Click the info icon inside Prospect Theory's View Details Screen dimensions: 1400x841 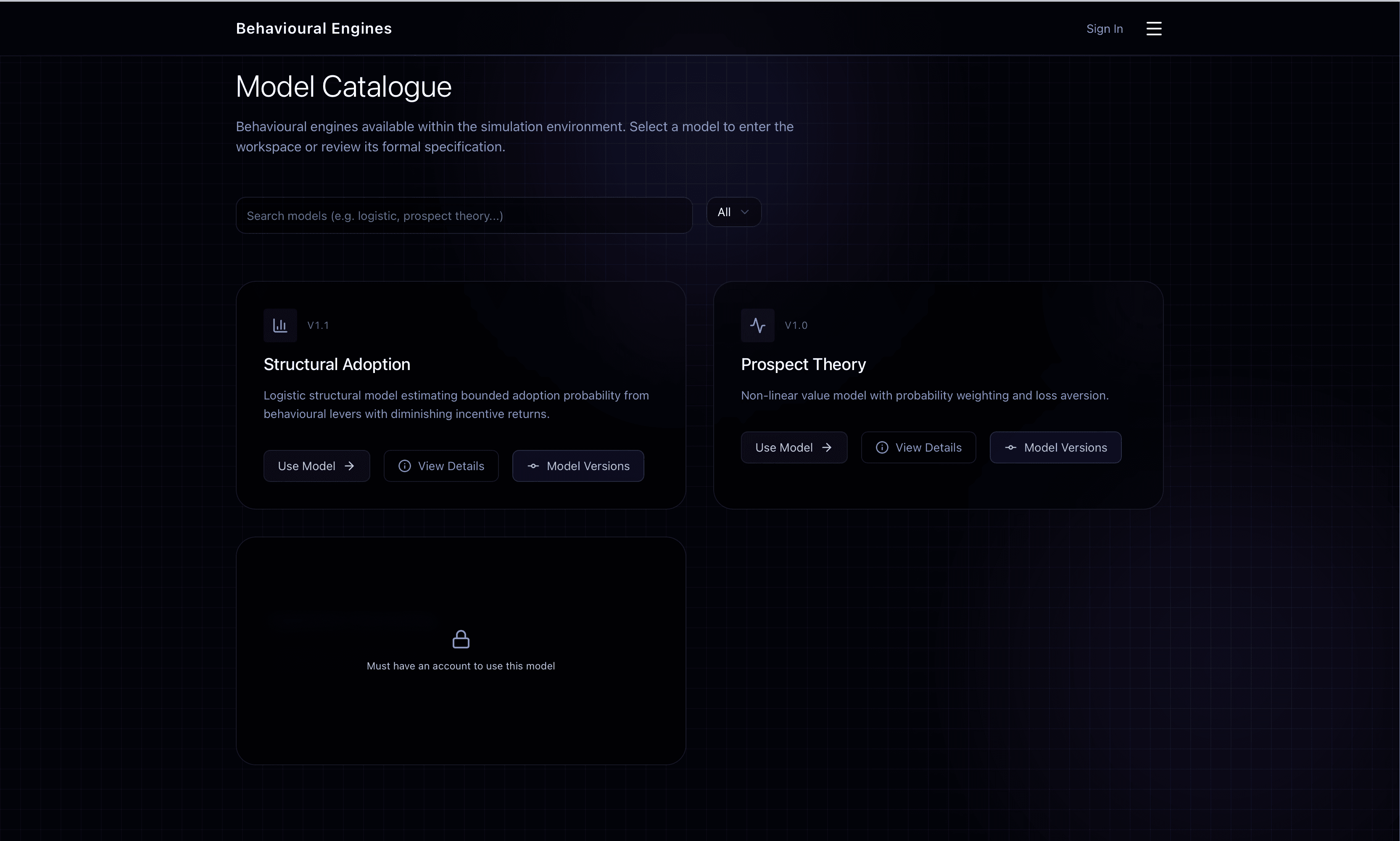tap(881, 447)
